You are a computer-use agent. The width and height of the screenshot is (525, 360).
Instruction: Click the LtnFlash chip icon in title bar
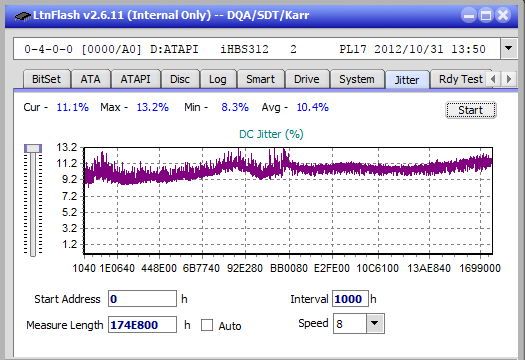[23, 15]
